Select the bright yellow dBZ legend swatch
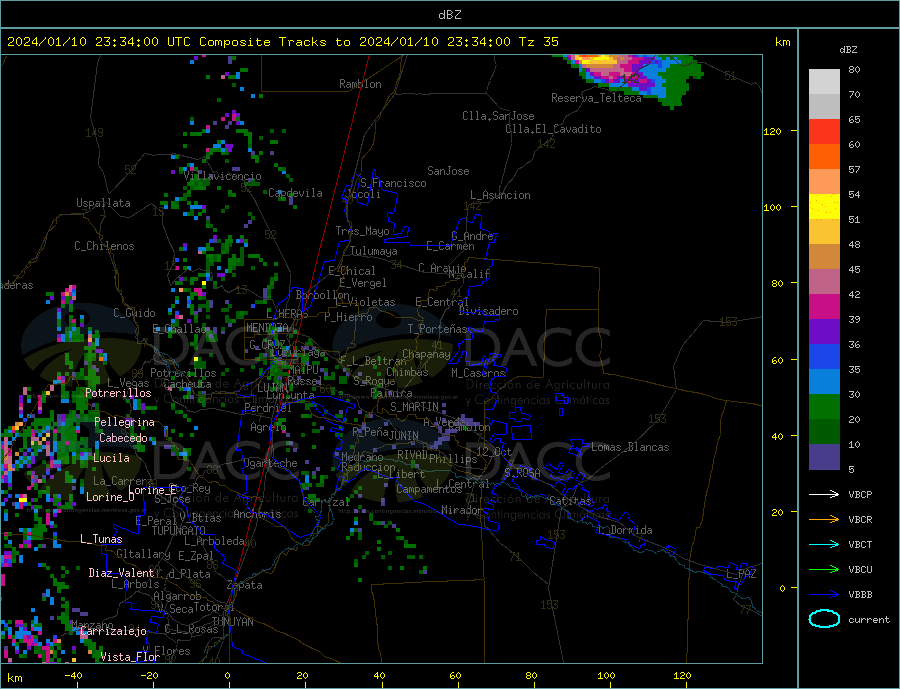 (824, 207)
